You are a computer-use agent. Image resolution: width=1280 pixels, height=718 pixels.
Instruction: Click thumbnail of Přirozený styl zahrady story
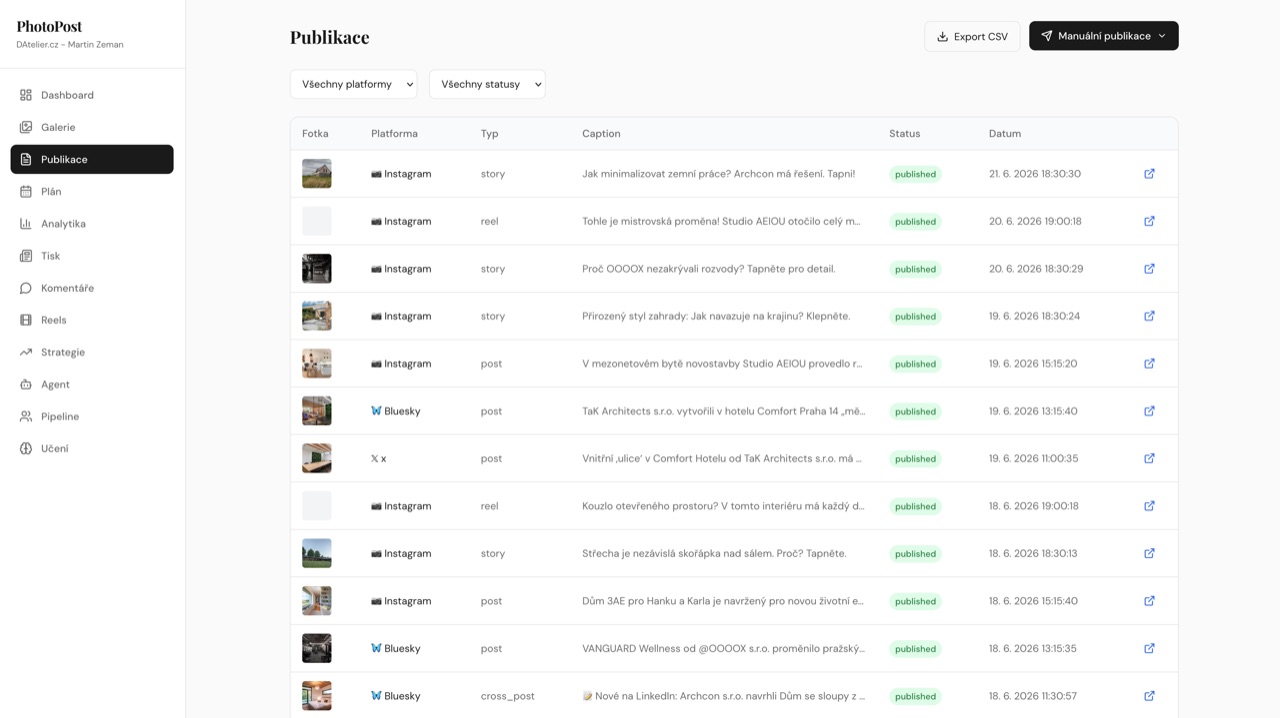tap(317, 316)
